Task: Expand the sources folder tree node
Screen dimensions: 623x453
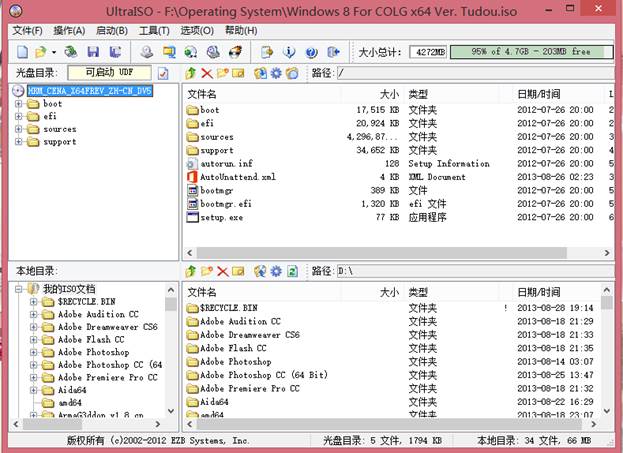Action: pyautogui.click(x=20, y=129)
